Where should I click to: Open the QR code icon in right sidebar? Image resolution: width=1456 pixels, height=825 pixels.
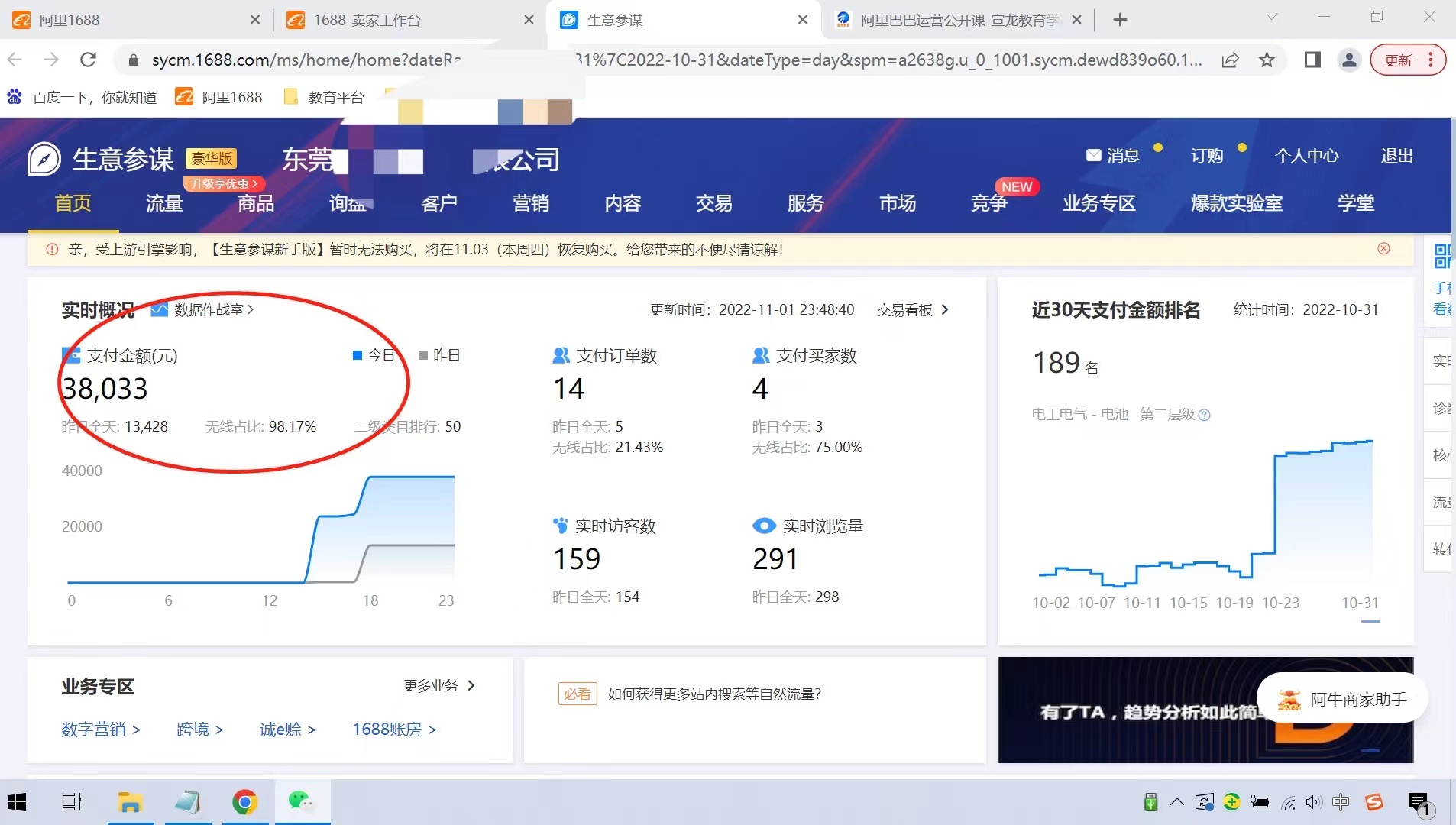[1441, 257]
